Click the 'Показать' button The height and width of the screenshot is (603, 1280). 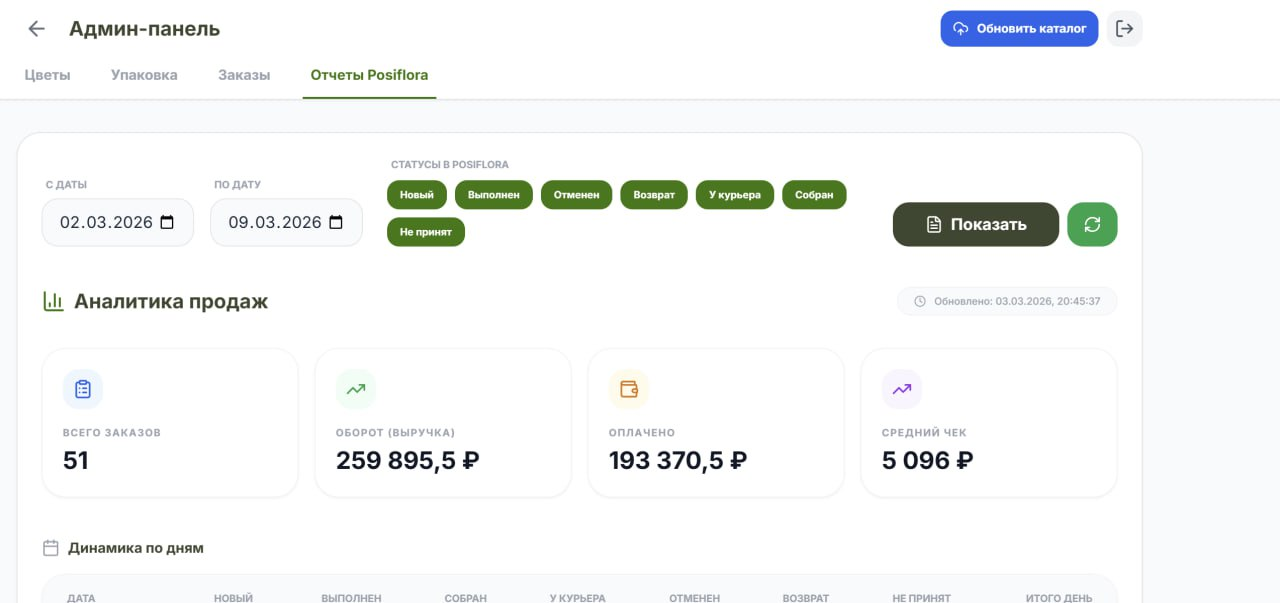(x=976, y=224)
